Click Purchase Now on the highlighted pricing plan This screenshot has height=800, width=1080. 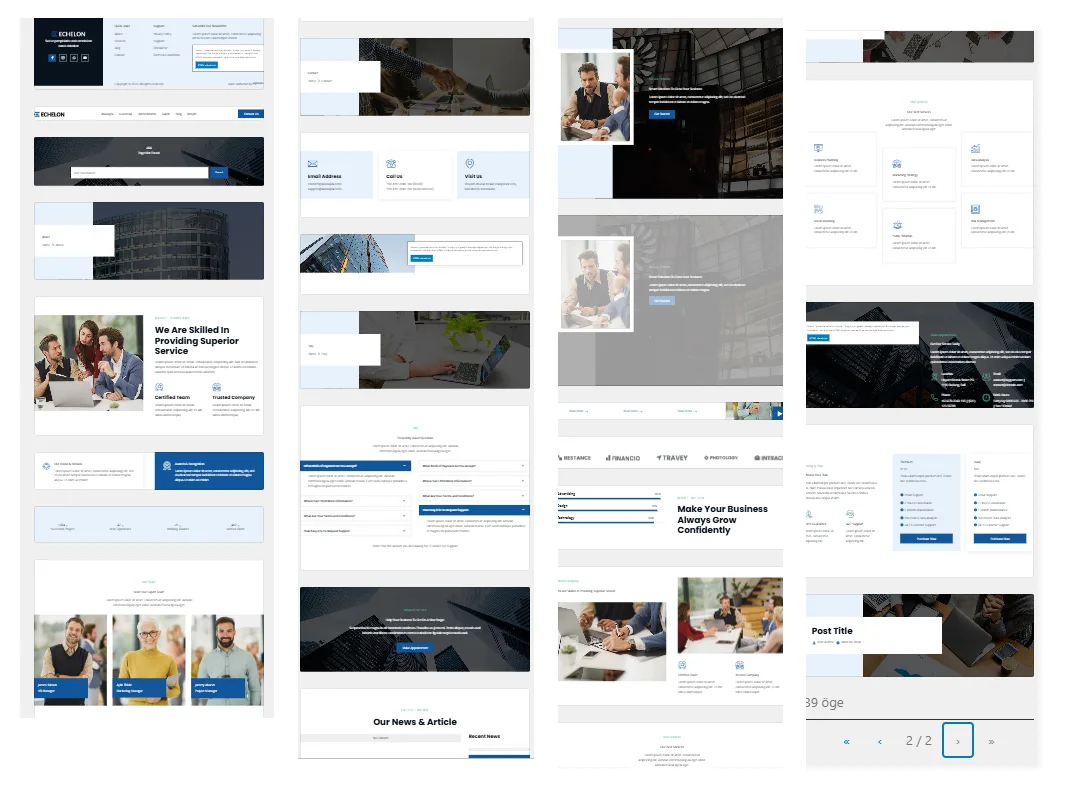coord(926,538)
